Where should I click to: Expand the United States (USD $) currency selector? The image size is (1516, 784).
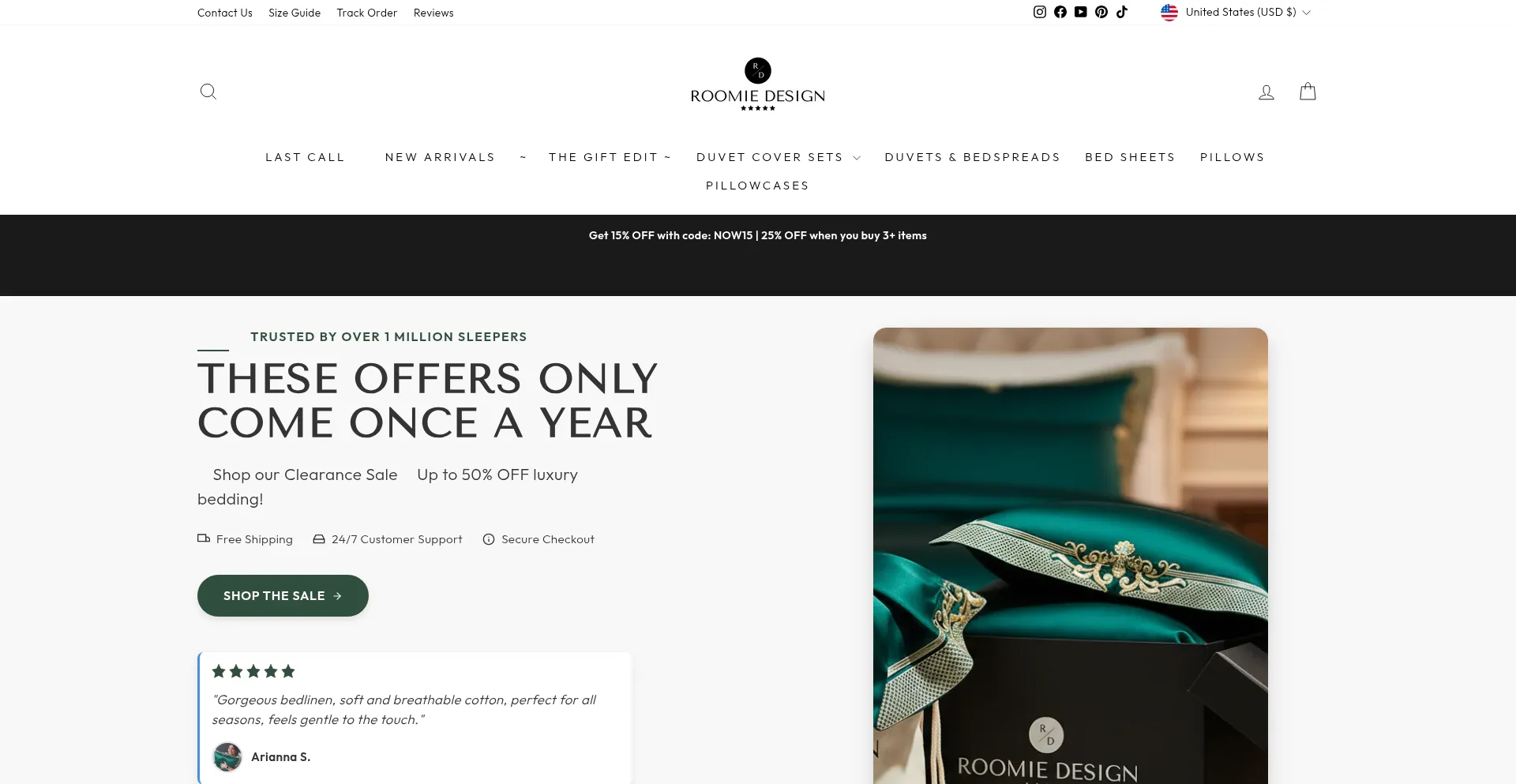coord(1236,12)
